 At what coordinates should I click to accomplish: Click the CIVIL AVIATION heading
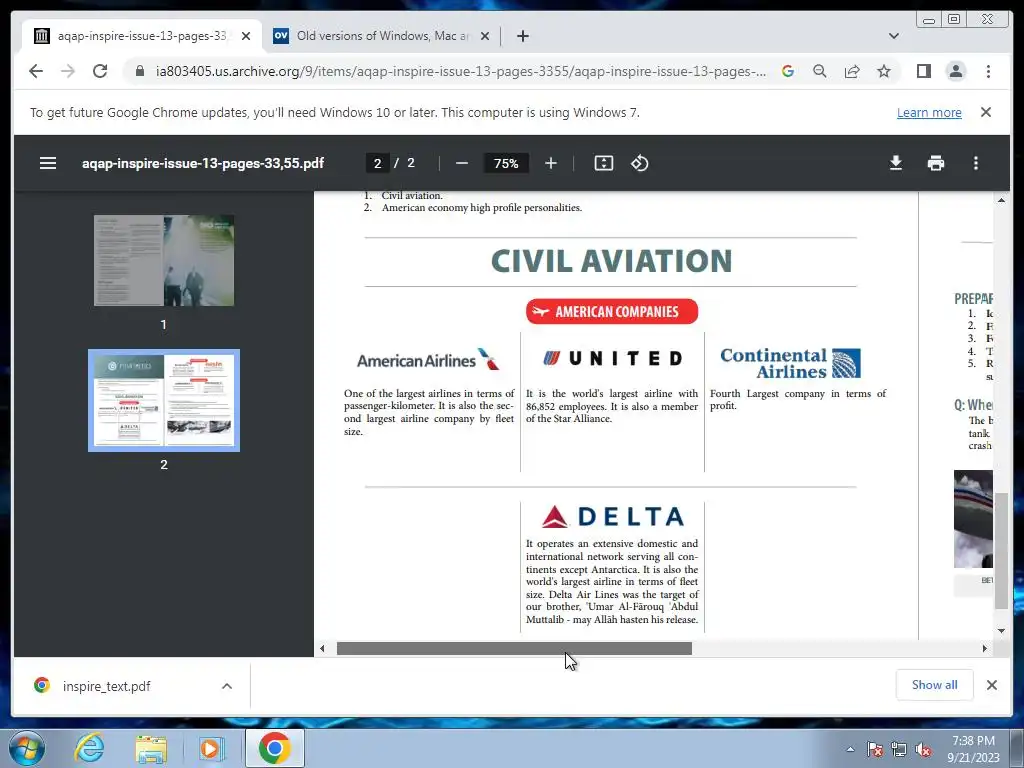[x=611, y=261]
